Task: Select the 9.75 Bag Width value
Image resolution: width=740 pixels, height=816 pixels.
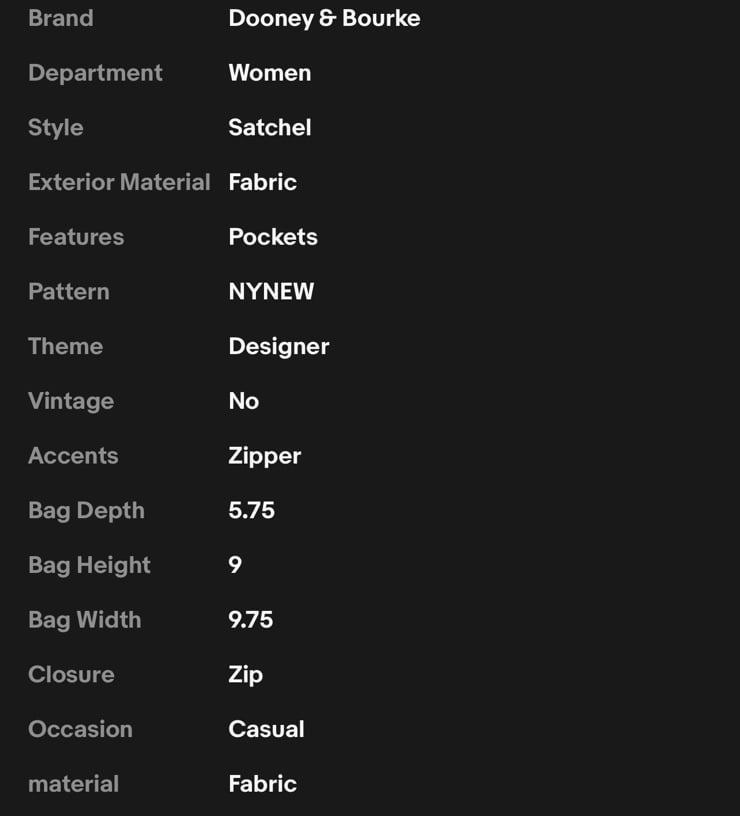Action: tap(250, 620)
